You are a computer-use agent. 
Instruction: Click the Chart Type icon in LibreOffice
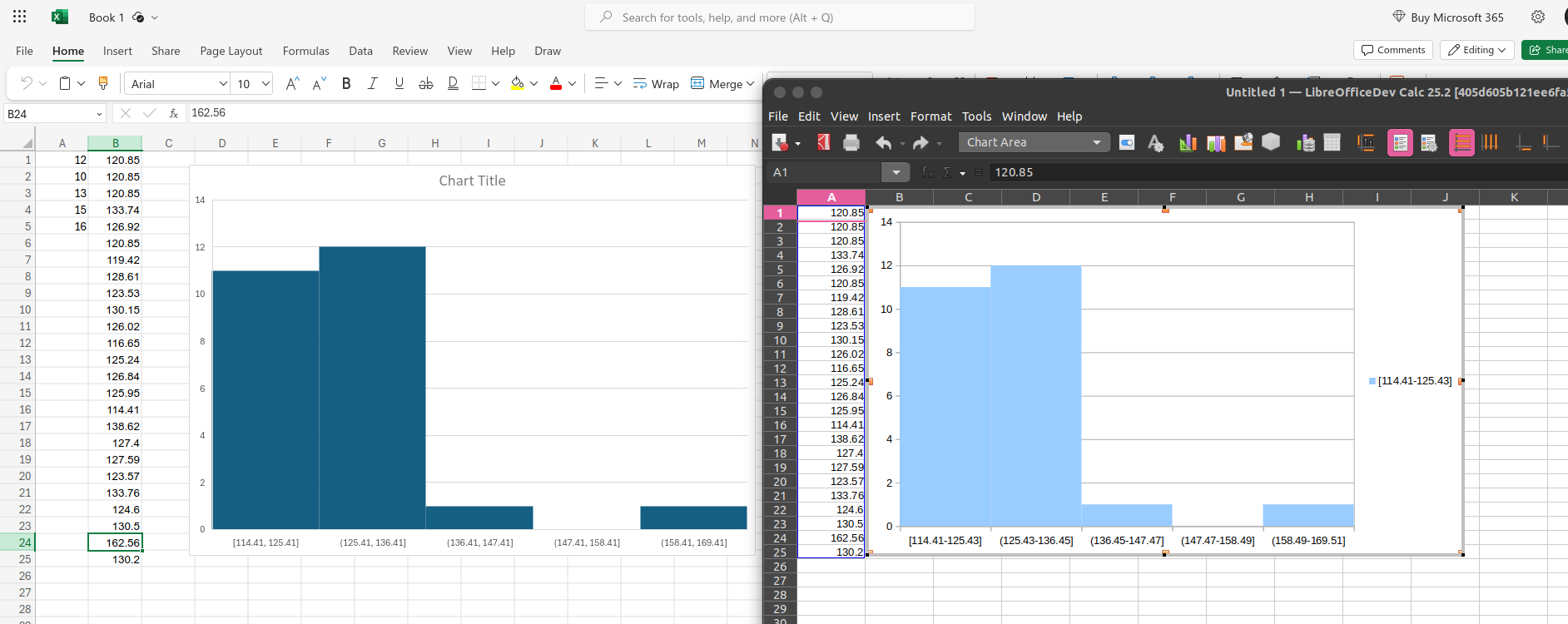(x=1188, y=142)
